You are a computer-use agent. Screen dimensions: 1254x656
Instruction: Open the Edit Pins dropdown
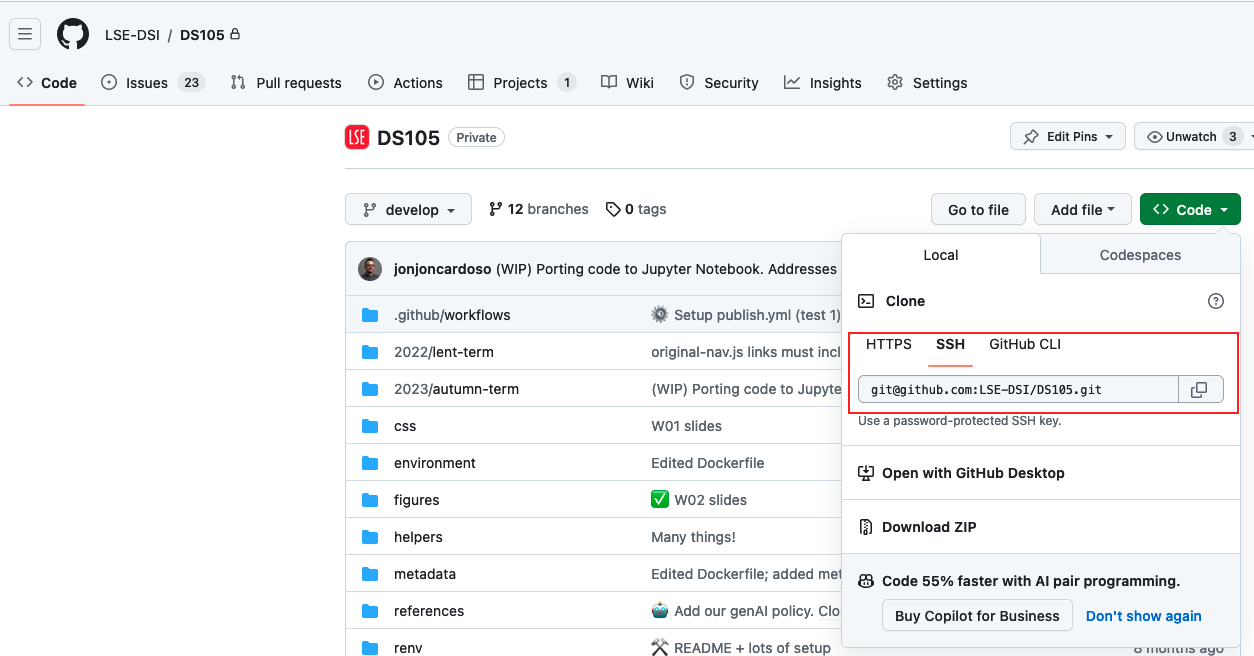click(1068, 137)
